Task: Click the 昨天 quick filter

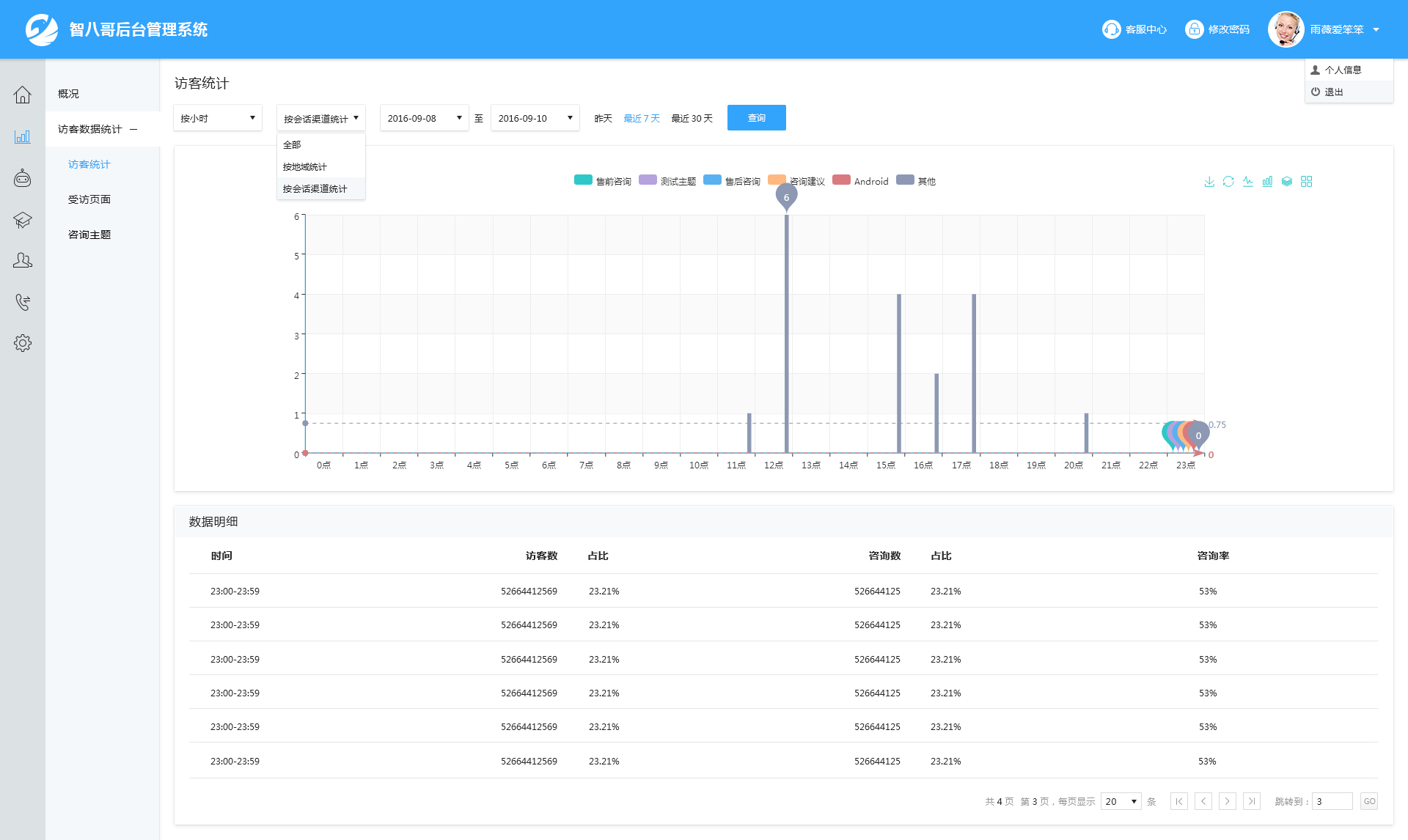Action: click(x=603, y=118)
